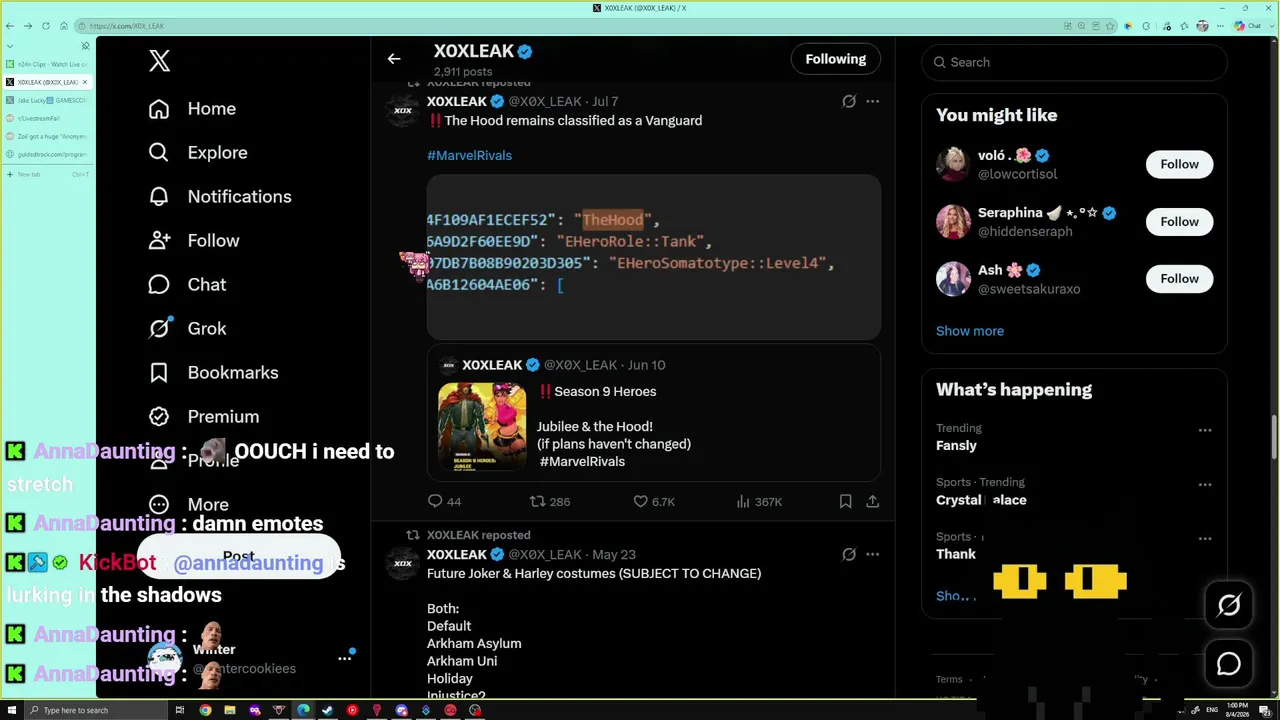Follow the Seraphina account

click(1179, 222)
